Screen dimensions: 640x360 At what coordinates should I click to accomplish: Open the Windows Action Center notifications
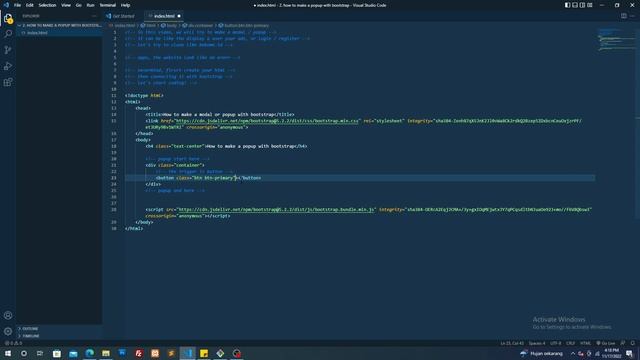(x=629, y=353)
